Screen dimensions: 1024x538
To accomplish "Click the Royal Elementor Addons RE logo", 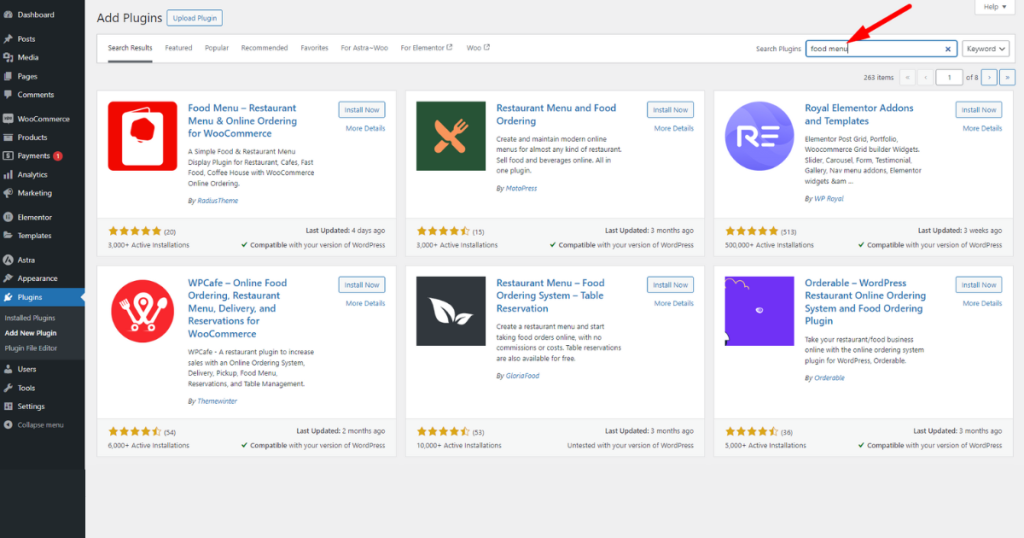I will pyautogui.click(x=759, y=136).
